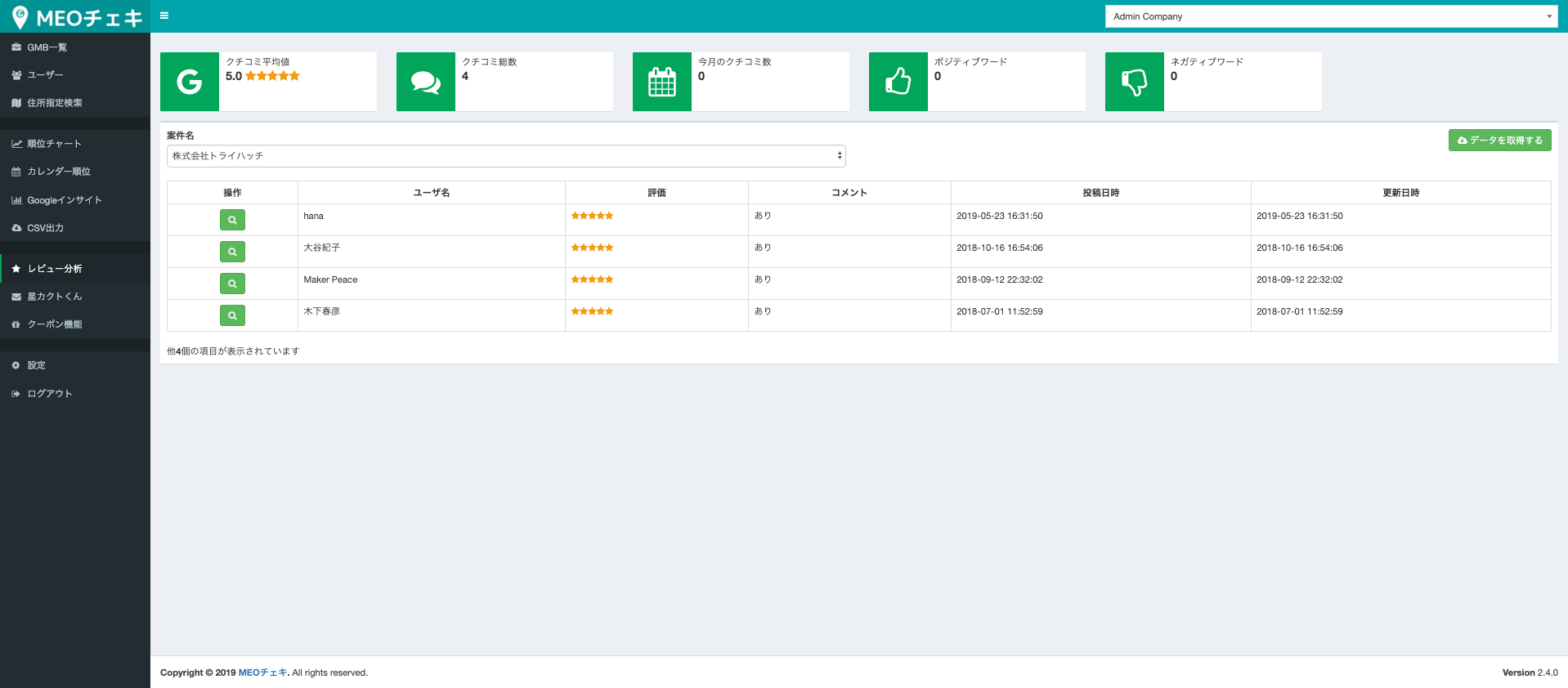Click the star rating in hana's row
1568x688 pixels.
592,216
